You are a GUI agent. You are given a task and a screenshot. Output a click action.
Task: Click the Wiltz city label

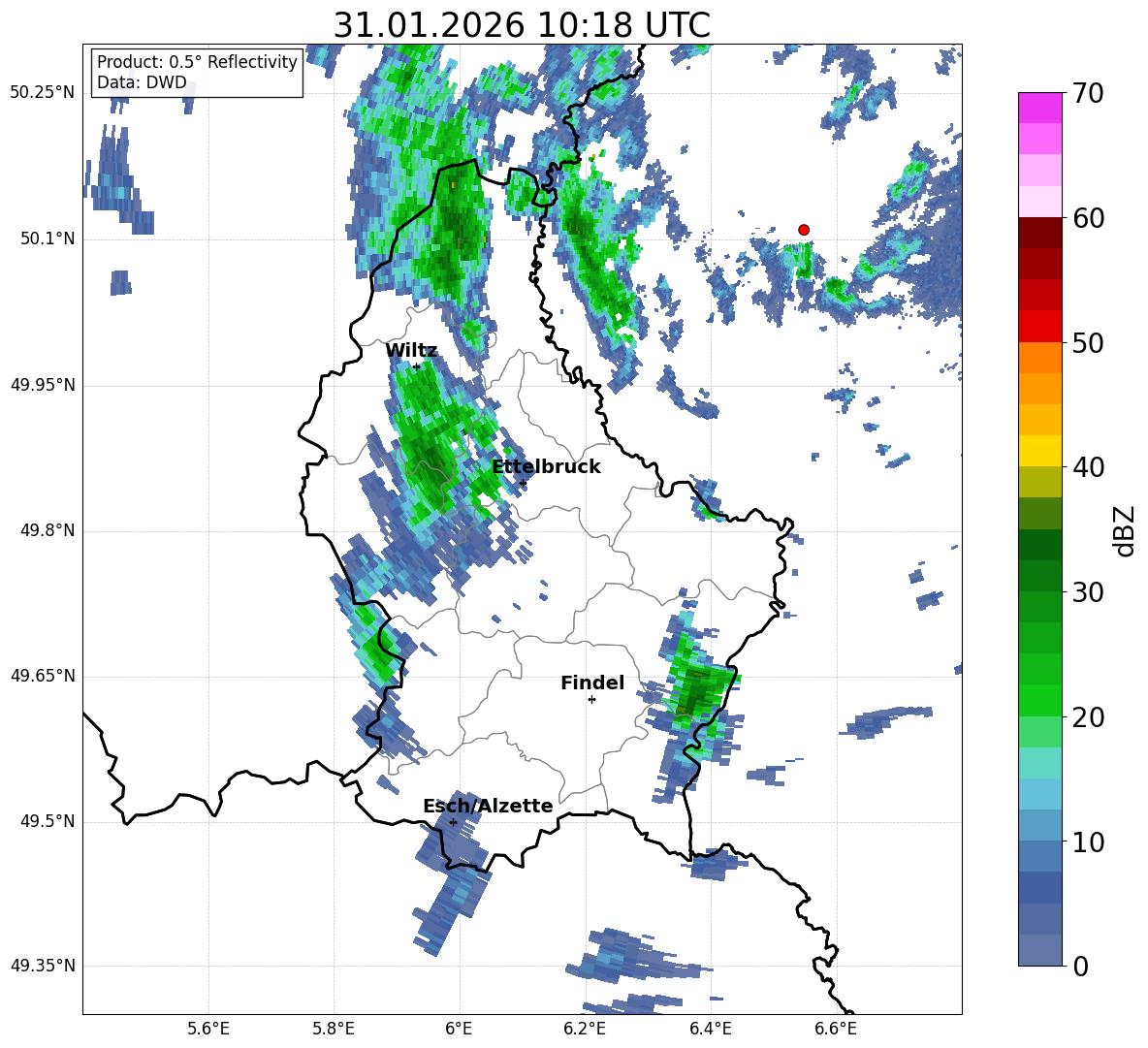411,351
